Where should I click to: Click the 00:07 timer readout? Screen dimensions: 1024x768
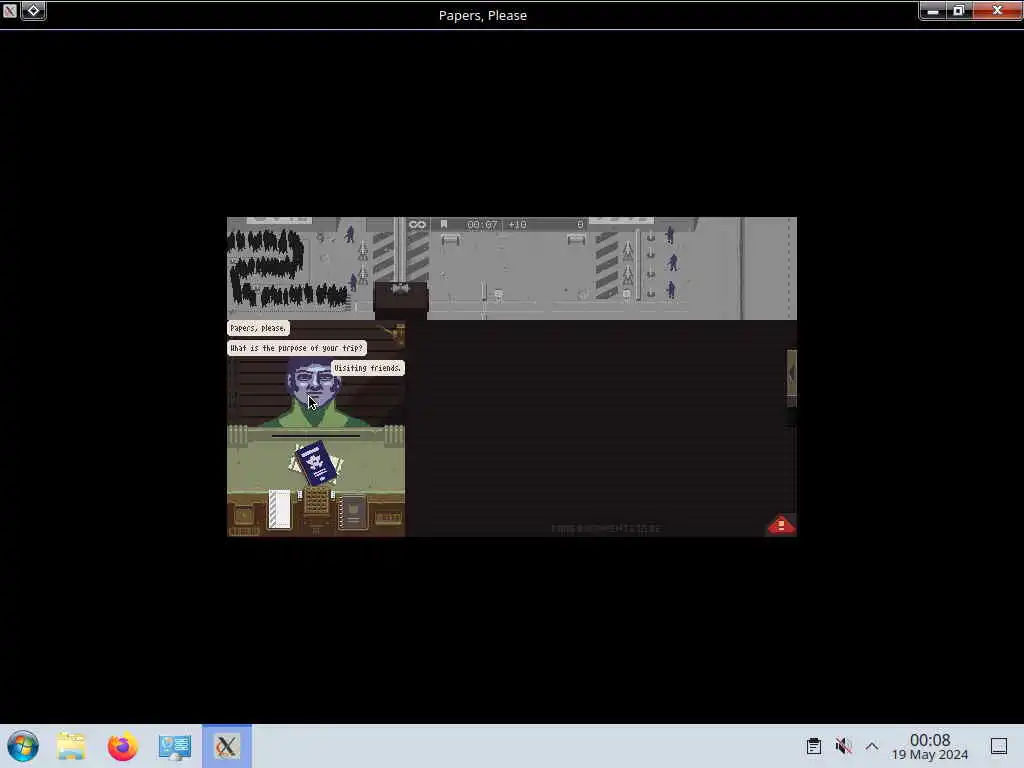point(482,225)
